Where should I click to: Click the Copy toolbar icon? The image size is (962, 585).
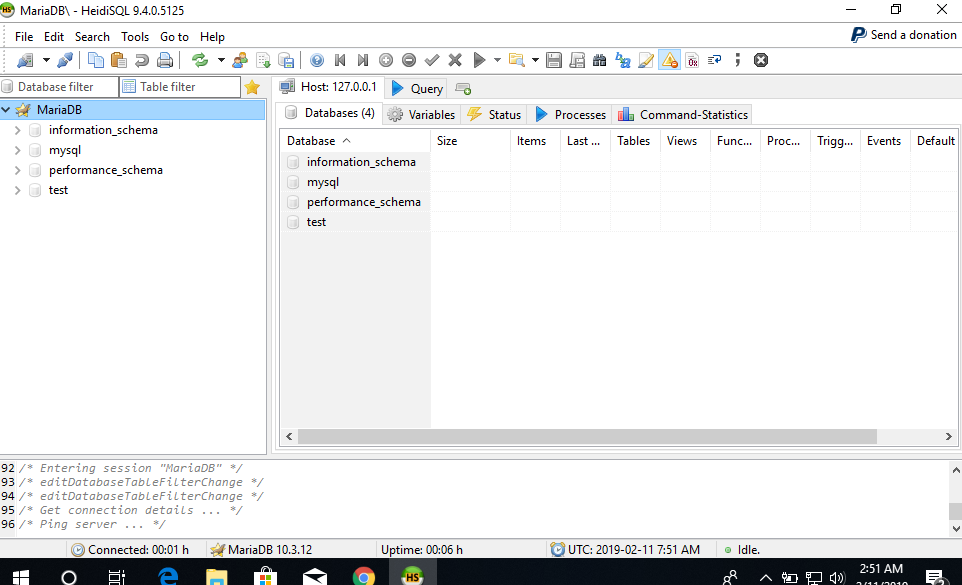point(96,60)
